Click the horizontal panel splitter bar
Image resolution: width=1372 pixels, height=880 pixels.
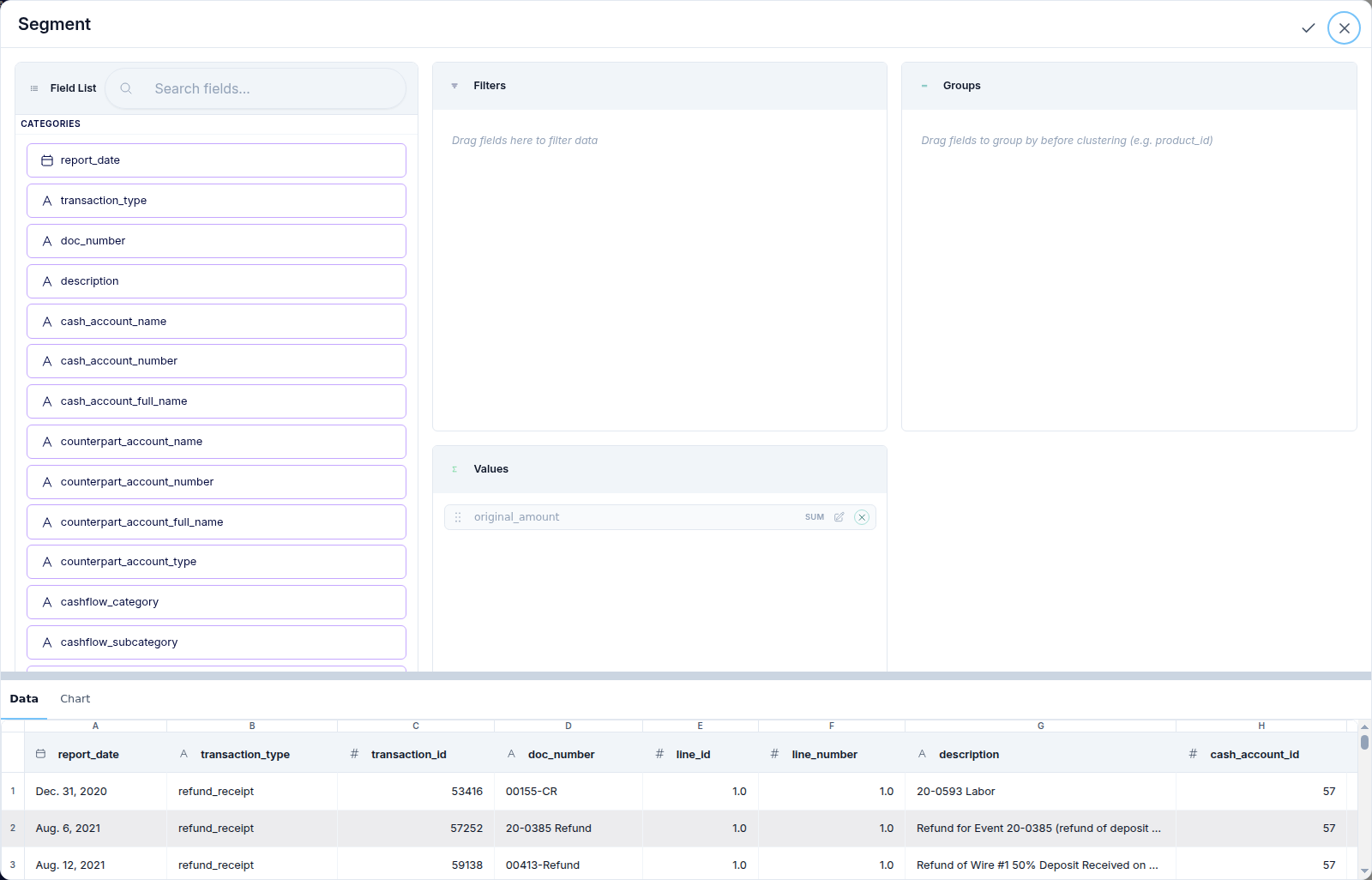pos(686,676)
